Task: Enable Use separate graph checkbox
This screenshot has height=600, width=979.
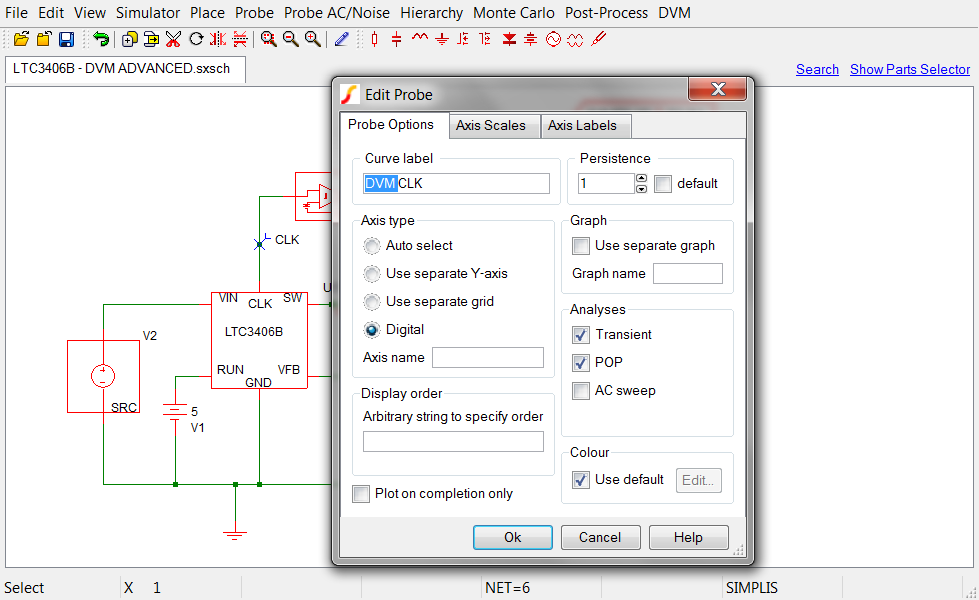Action: [x=580, y=246]
